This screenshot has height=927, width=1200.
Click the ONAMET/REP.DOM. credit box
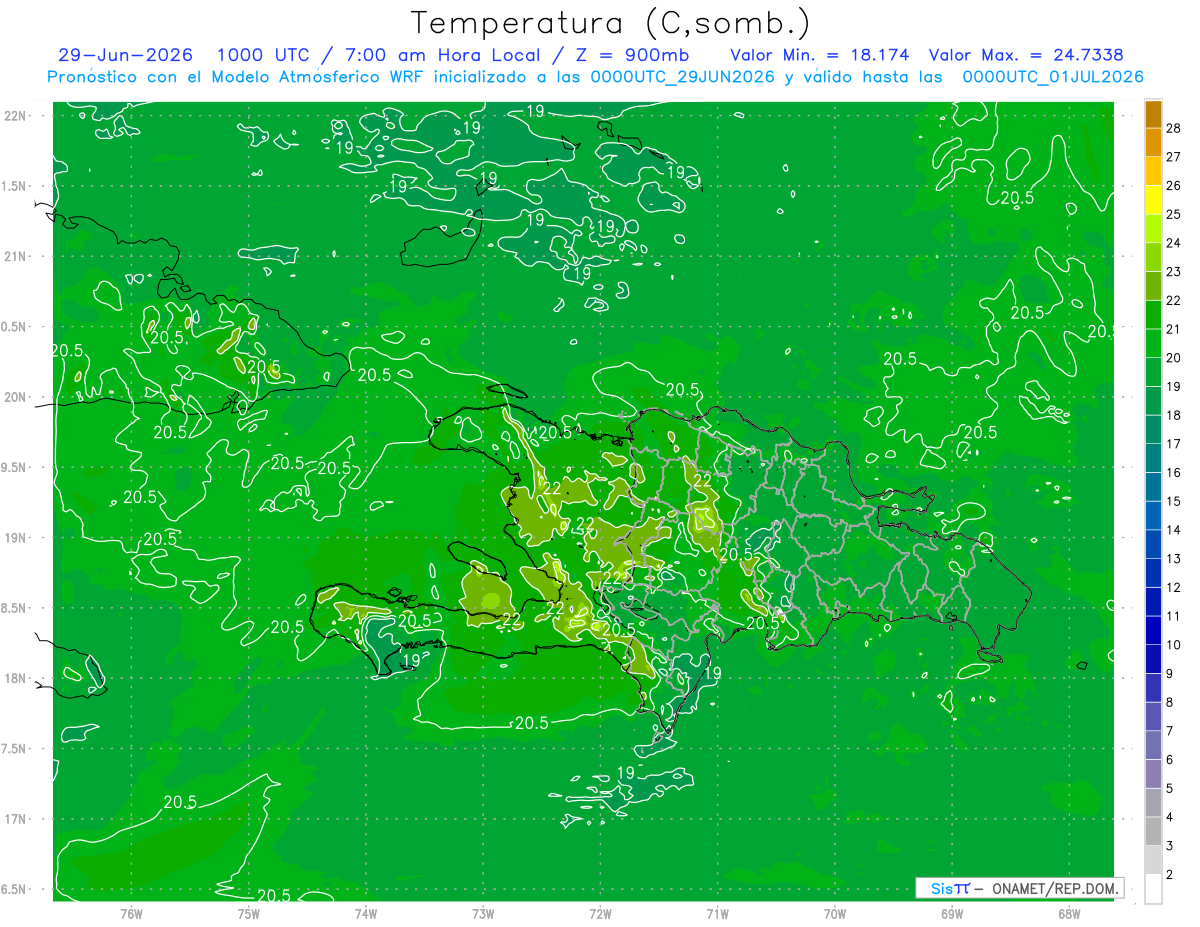coord(1019,888)
